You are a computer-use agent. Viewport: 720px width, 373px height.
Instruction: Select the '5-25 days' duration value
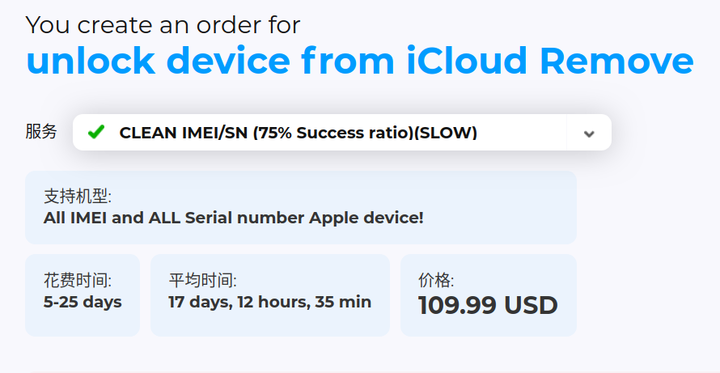click(x=83, y=302)
